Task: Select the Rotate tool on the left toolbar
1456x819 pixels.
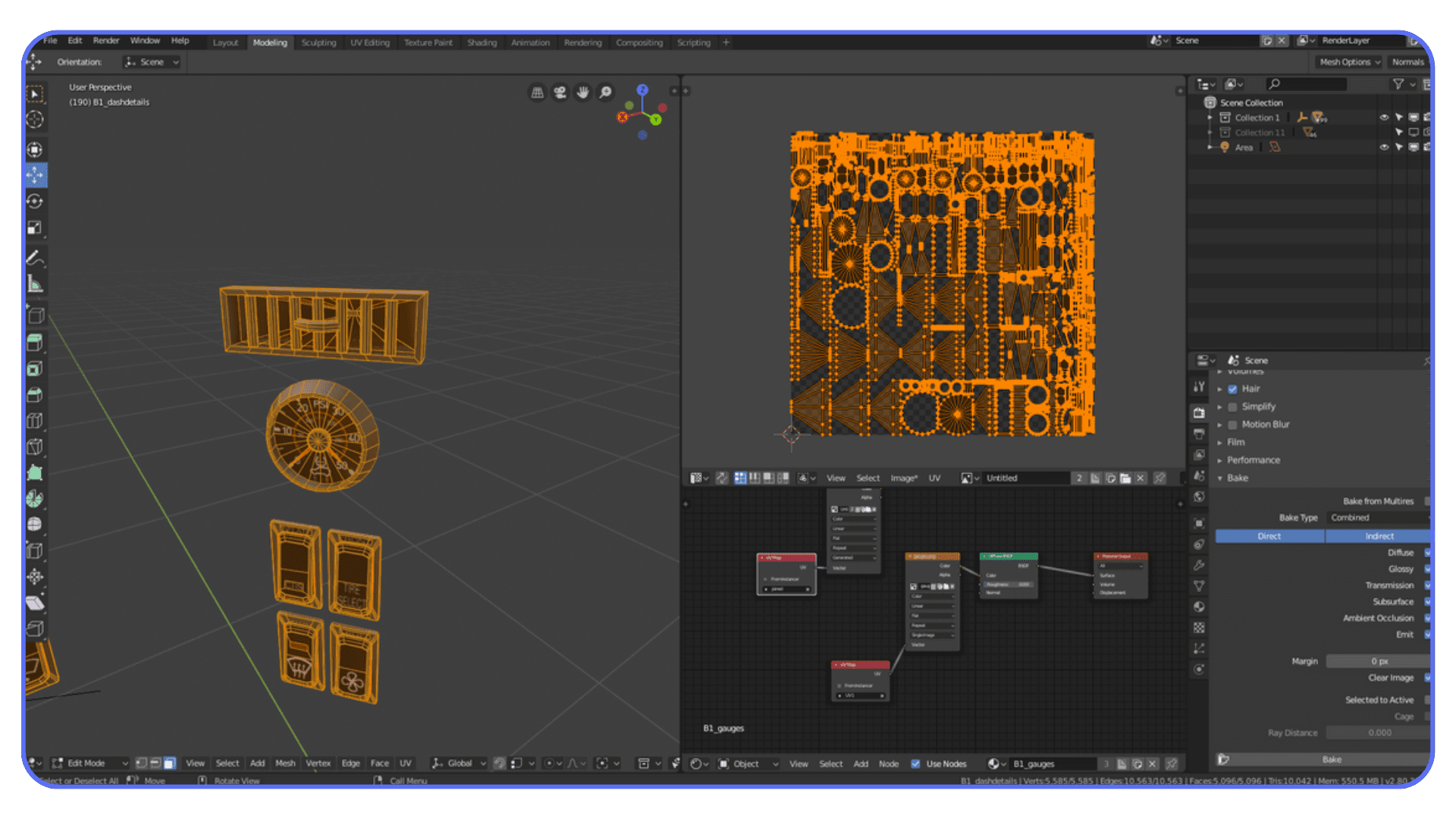Action: (x=34, y=196)
